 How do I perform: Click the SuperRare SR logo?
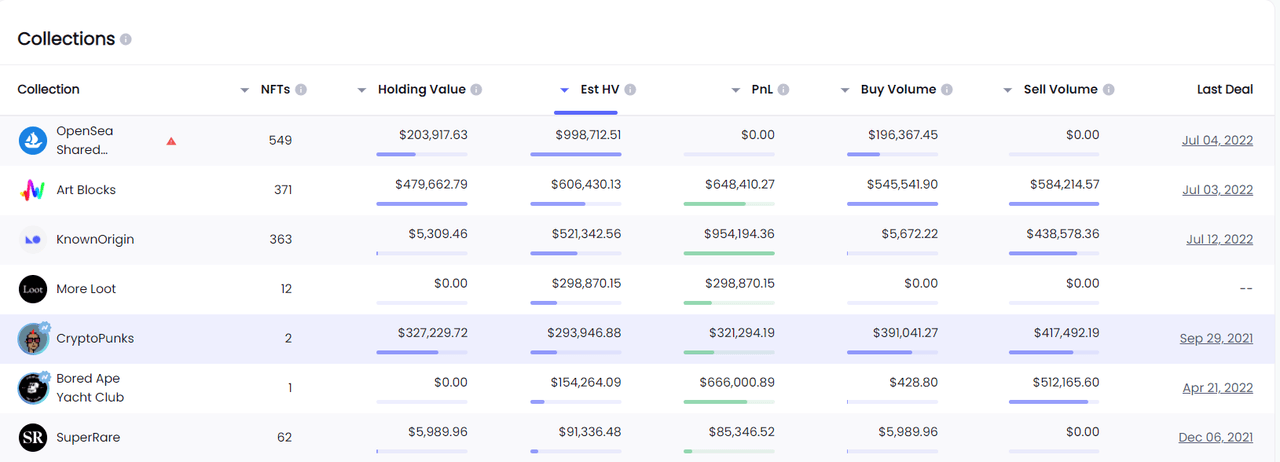[33, 438]
